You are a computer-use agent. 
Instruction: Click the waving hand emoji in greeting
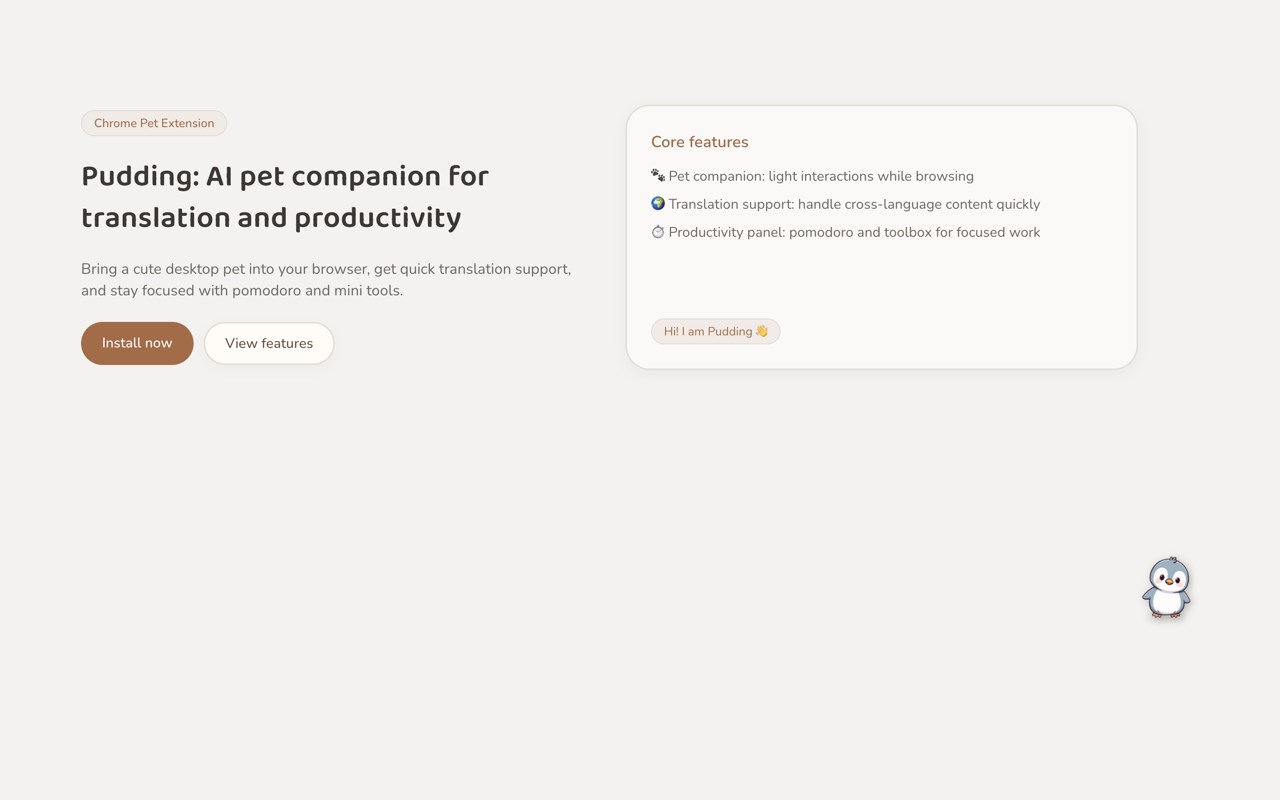coord(762,332)
